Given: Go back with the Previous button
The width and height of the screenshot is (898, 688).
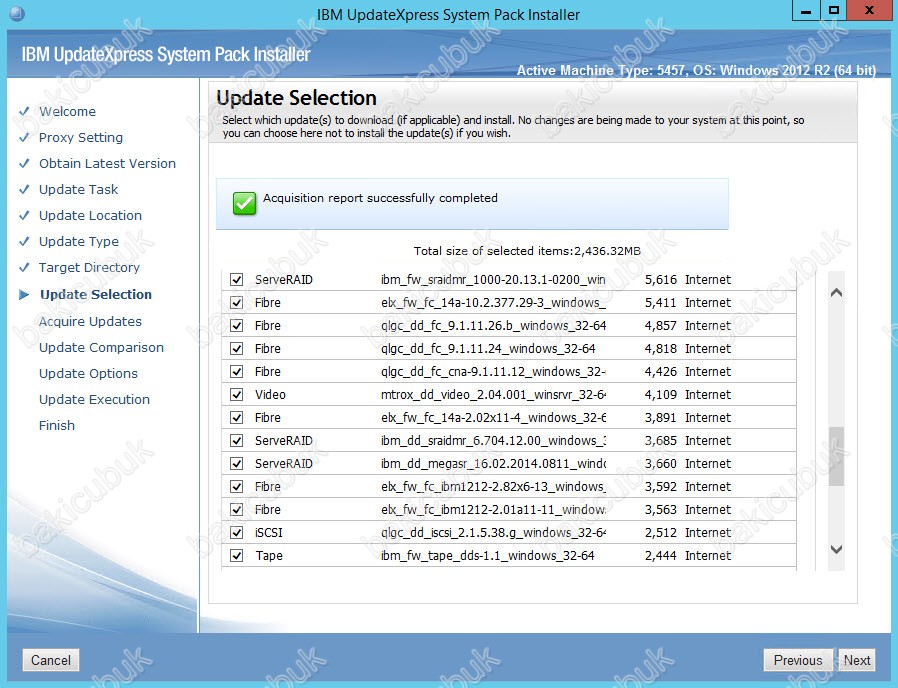Looking at the screenshot, I should [x=798, y=660].
